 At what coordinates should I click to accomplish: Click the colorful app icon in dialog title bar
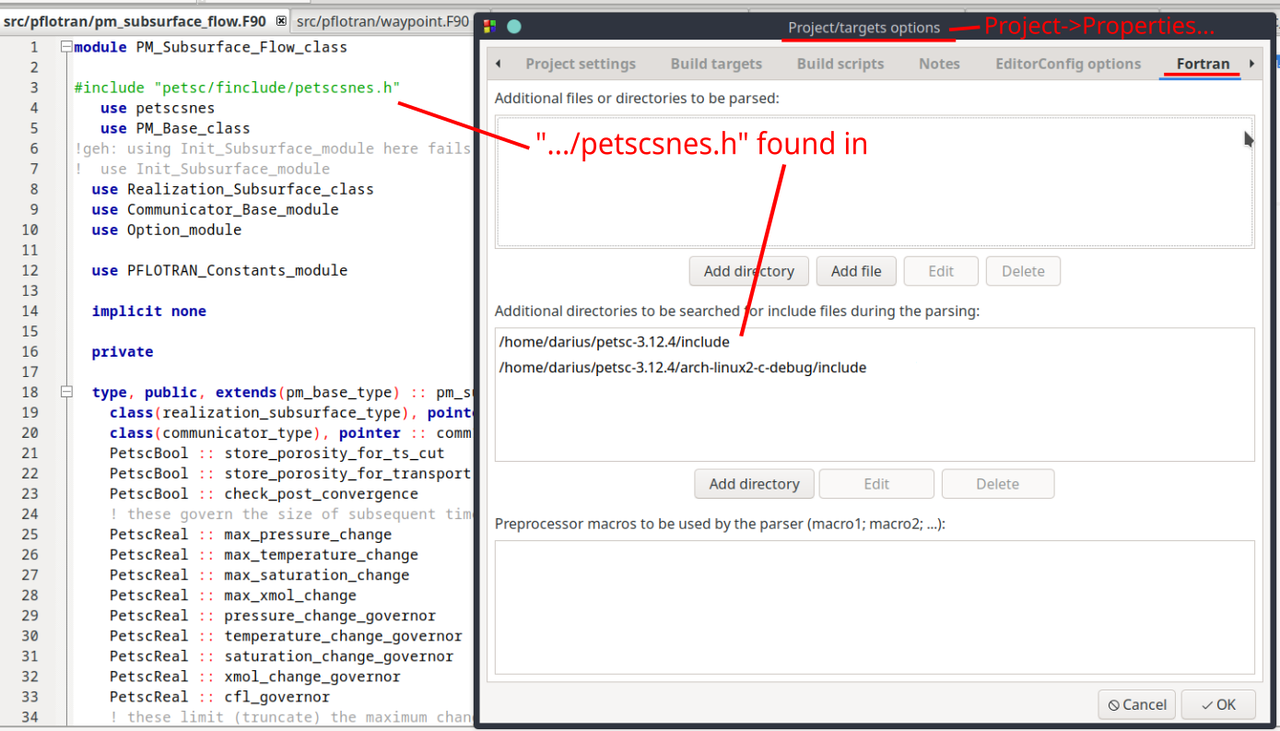[490, 27]
